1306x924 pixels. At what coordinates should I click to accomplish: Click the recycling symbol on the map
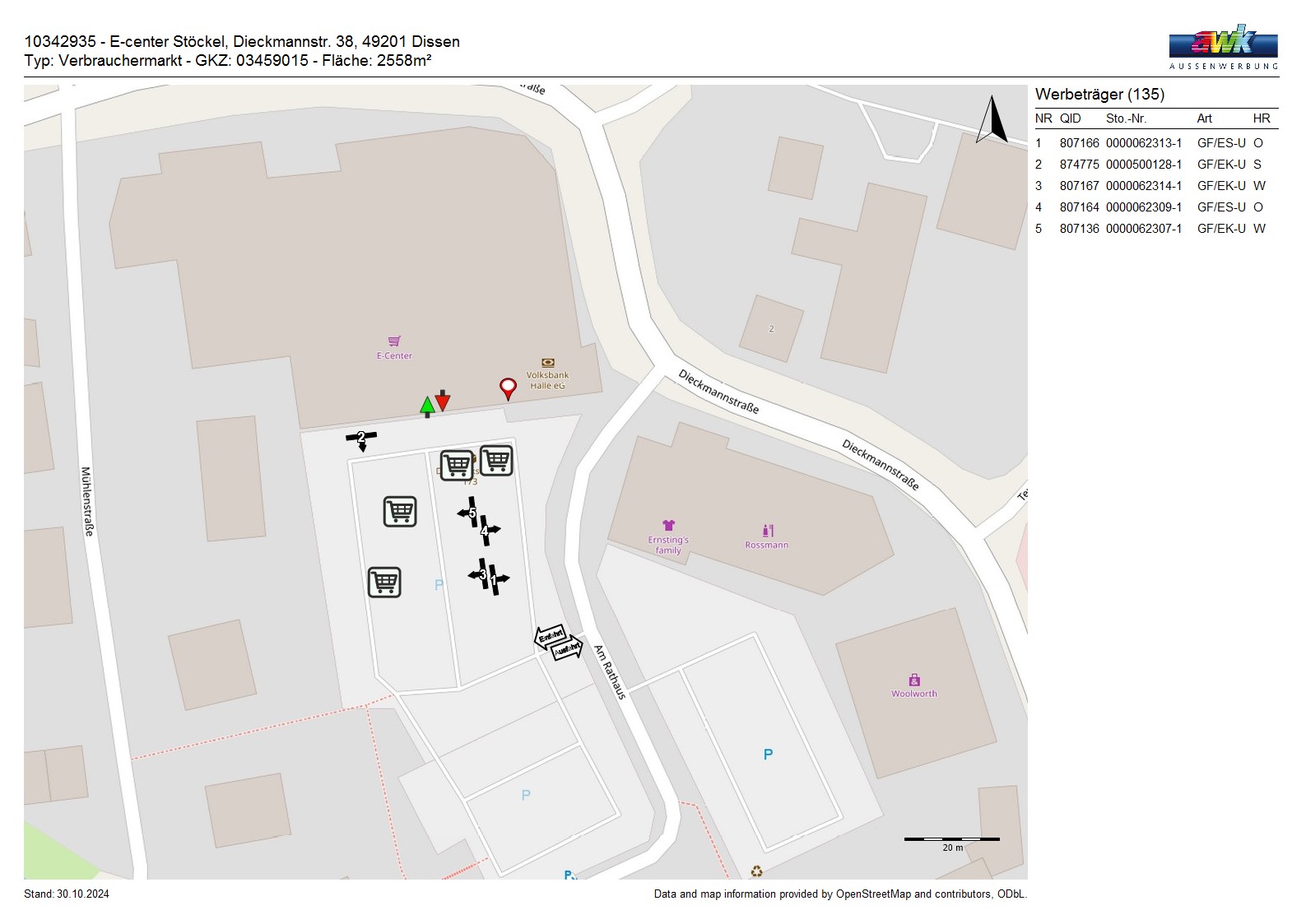point(756,871)
